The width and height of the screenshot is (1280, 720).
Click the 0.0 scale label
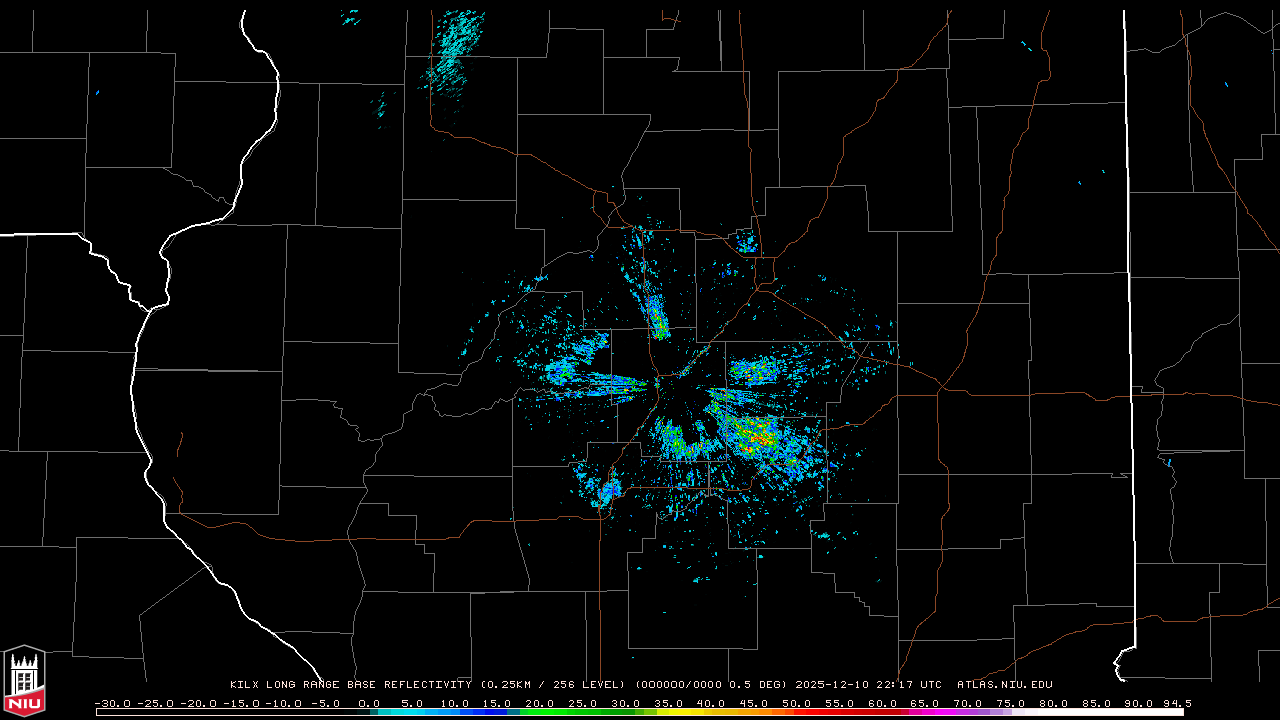pos(369,703)
